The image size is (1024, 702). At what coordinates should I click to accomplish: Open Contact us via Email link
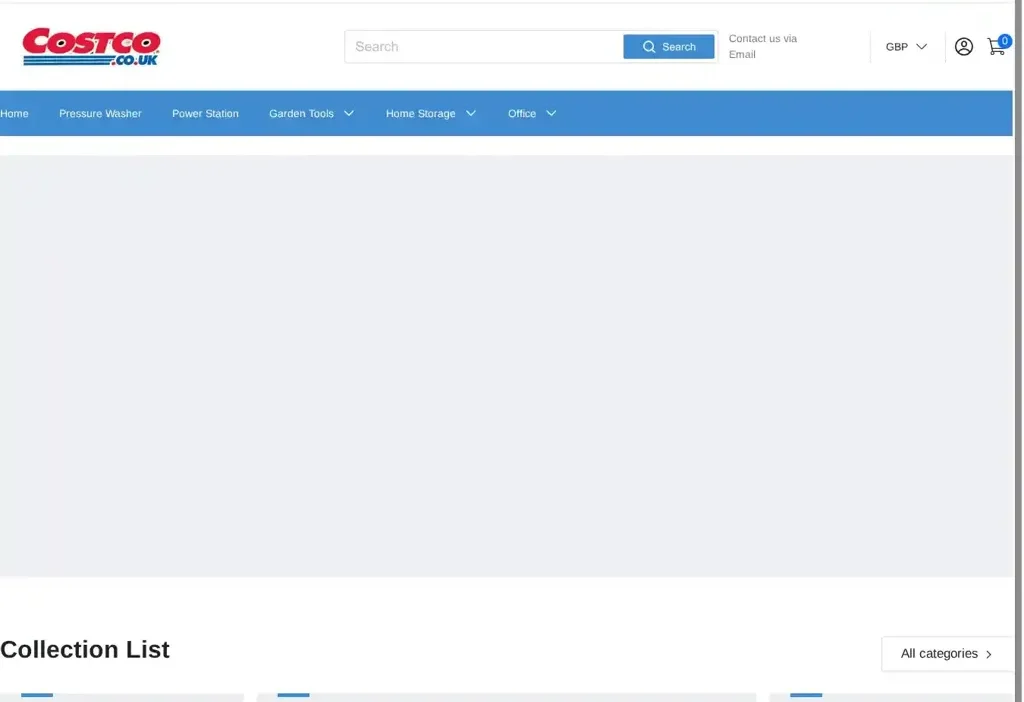click(762, 46)
